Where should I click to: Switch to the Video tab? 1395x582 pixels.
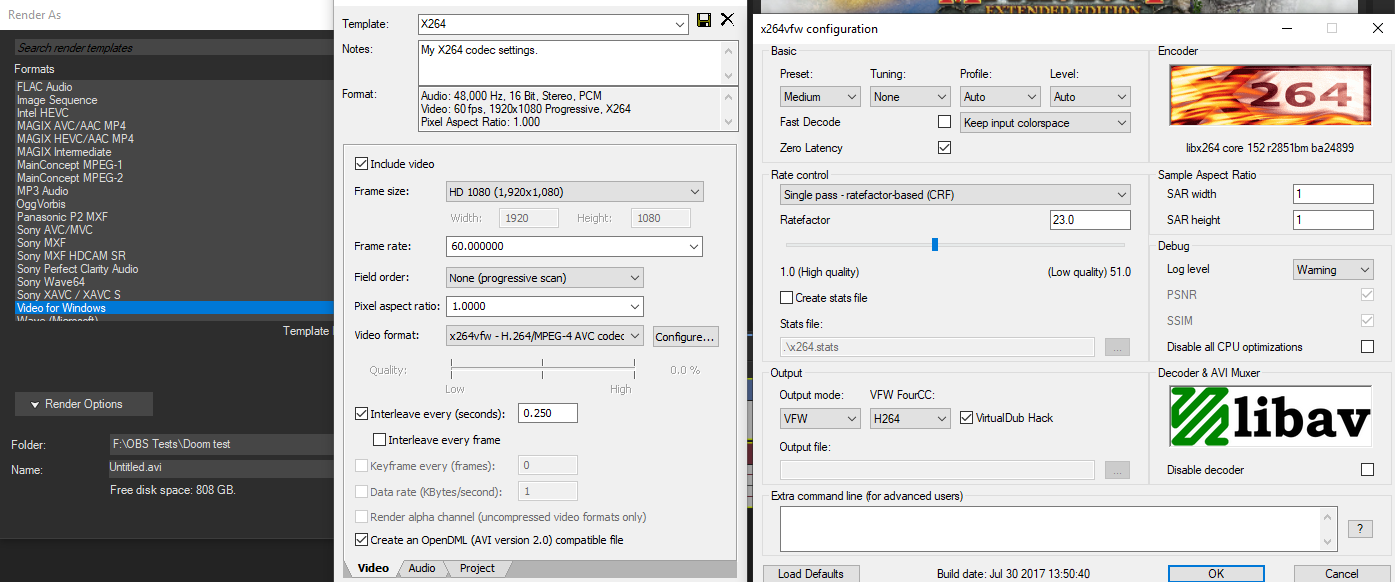(372, 568)
